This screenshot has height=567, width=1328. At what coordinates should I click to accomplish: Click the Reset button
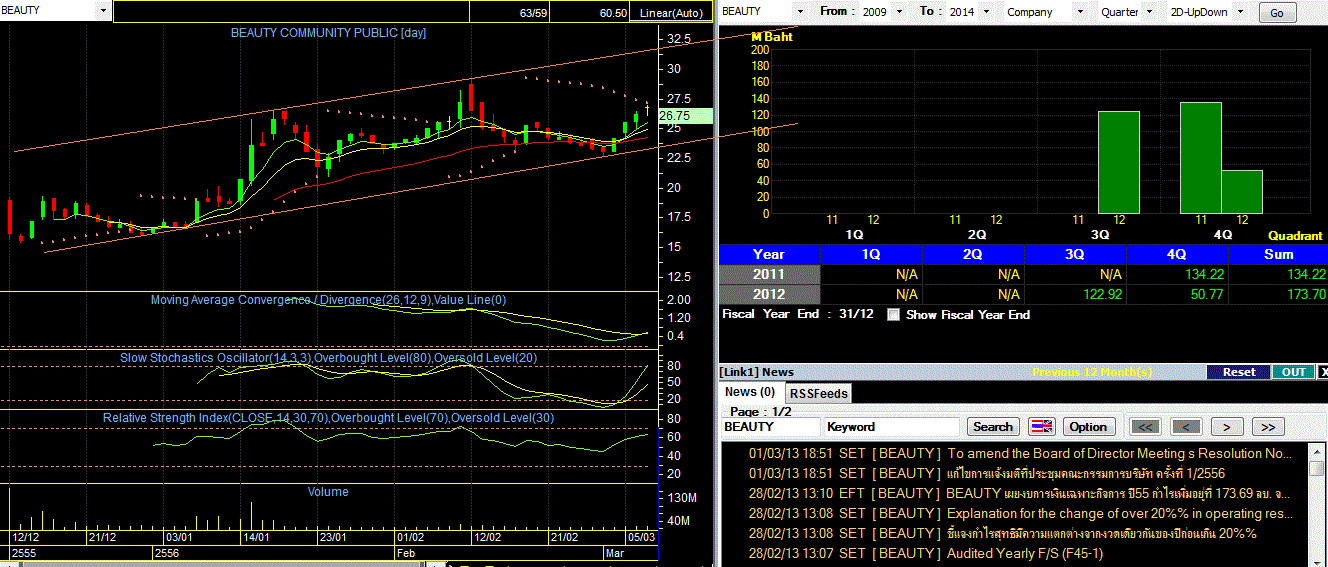tap(1238, 372)
